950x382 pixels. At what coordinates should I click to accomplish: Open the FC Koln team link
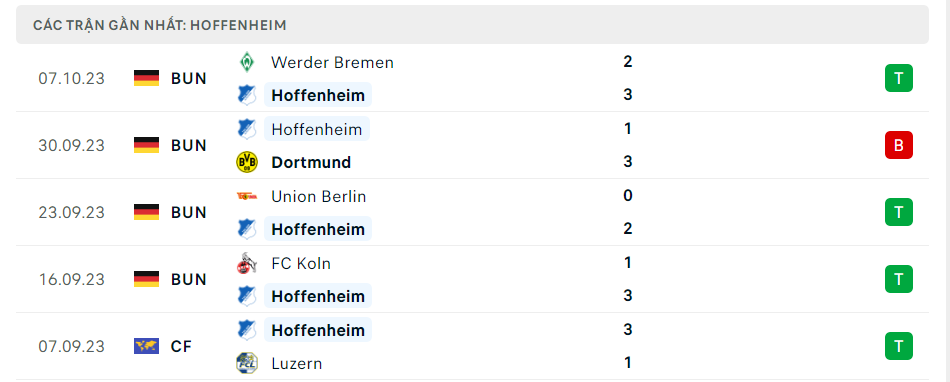coord(301,263)
